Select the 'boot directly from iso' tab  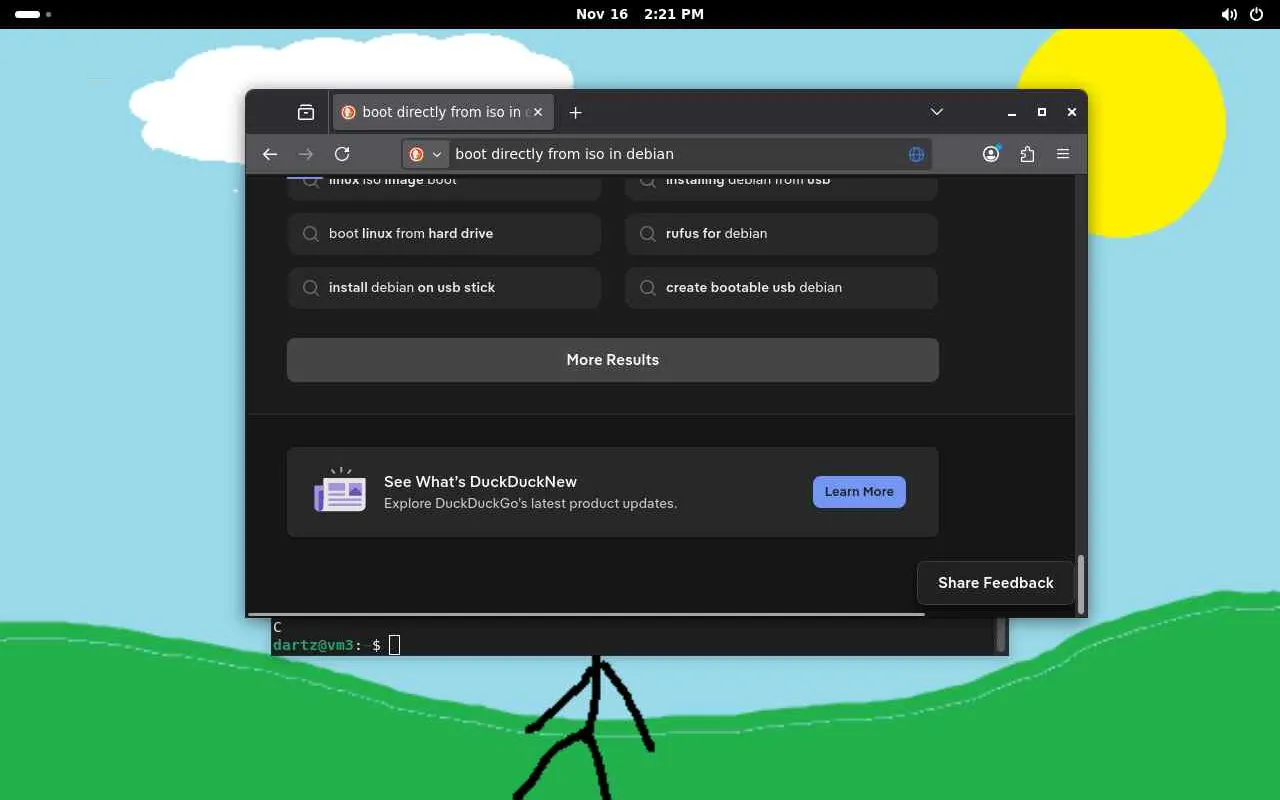(444, 112)
